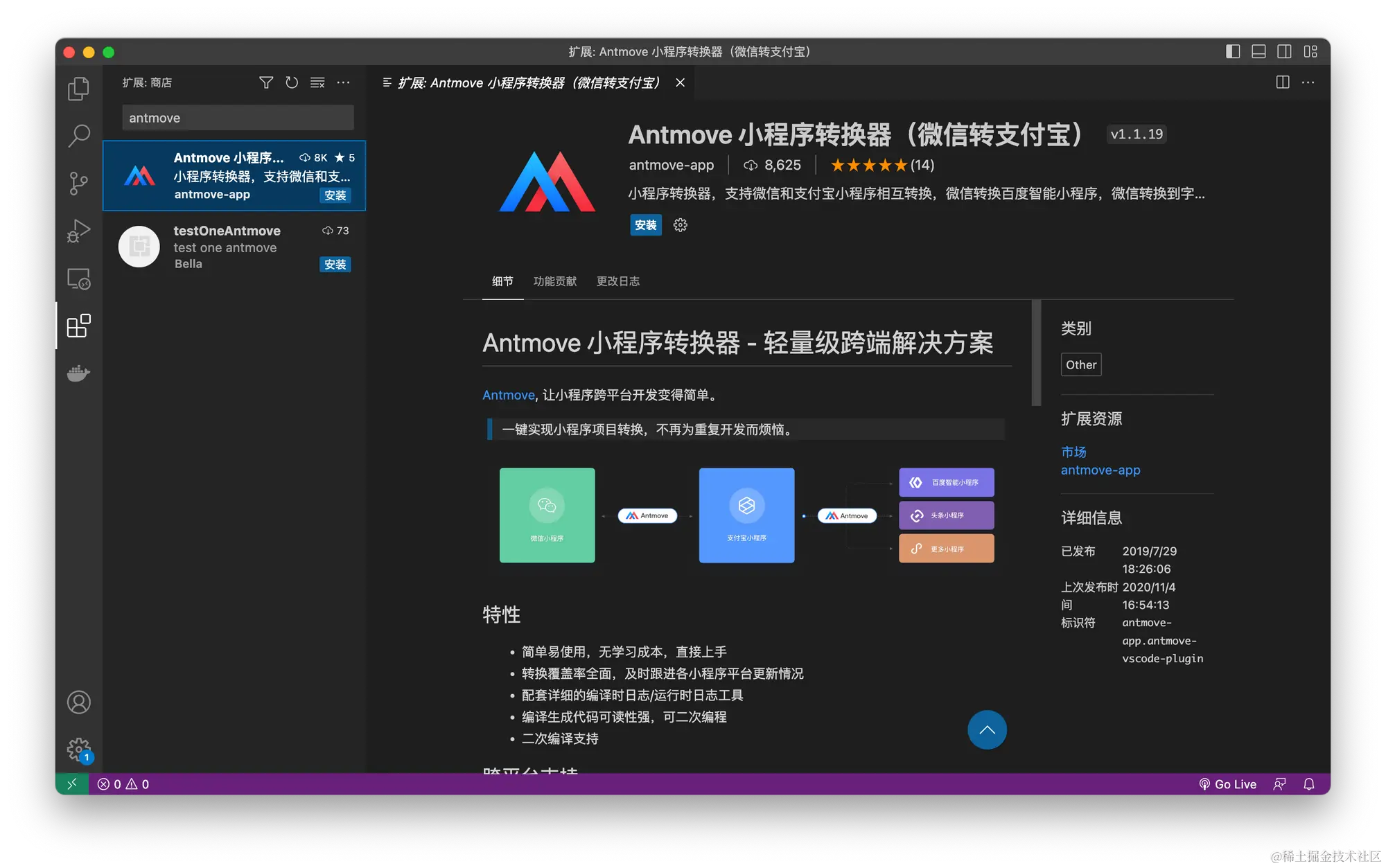The height and width of the screenshot is (868, 1386).
Task: Click the blue 安装 button in detail header
Action: 645,225
